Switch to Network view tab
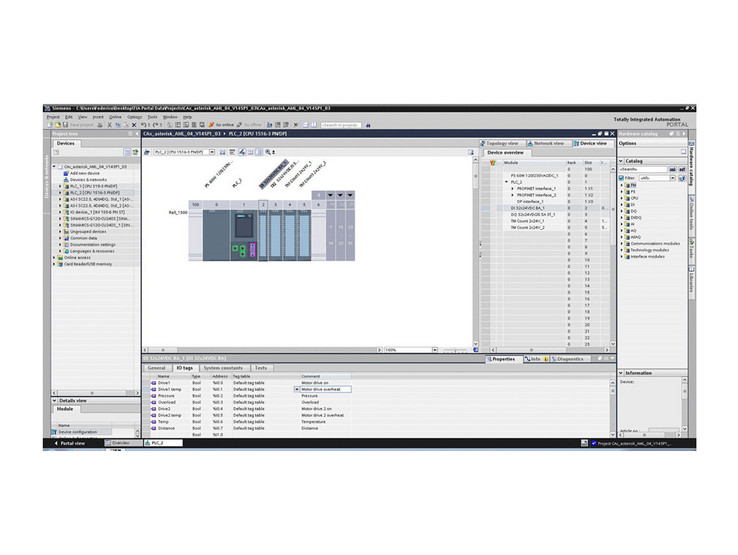The height and width of the screenshot is (555, 738). [x=546, y=143]
